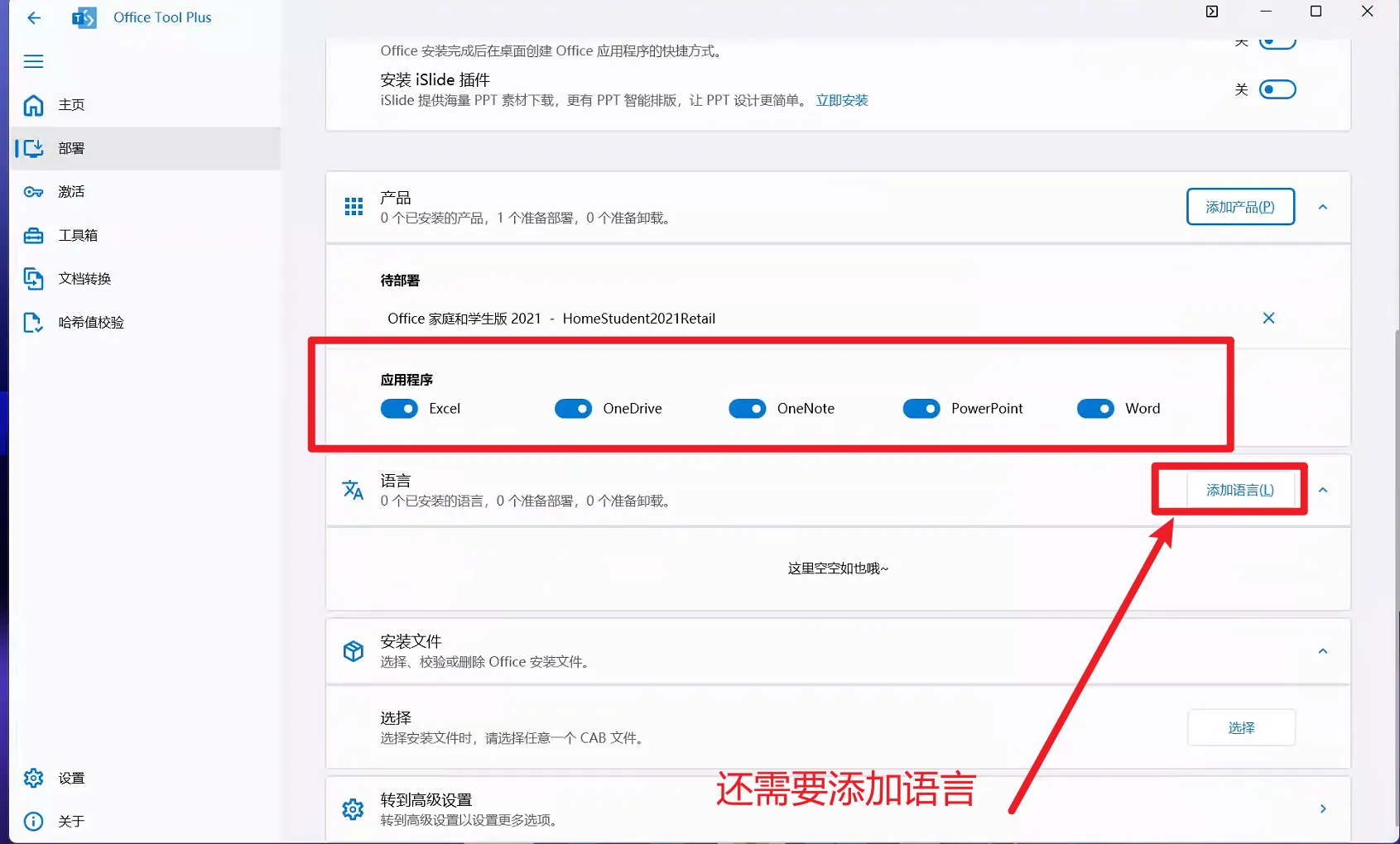The width and height of the screenshot is (1400, 844).
Task: Click the Office Tool Plus logo icon
Action: click(84, 17)
